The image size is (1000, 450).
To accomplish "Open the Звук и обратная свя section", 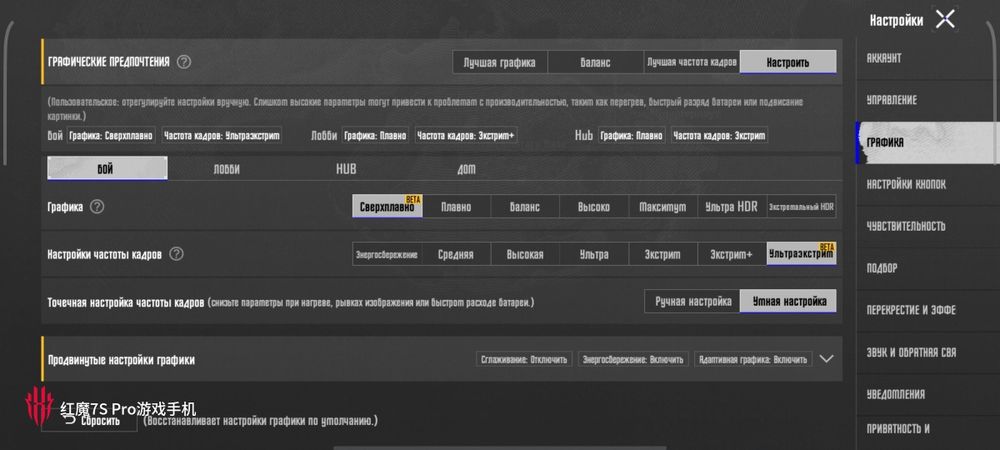I will tap(927, 352).
